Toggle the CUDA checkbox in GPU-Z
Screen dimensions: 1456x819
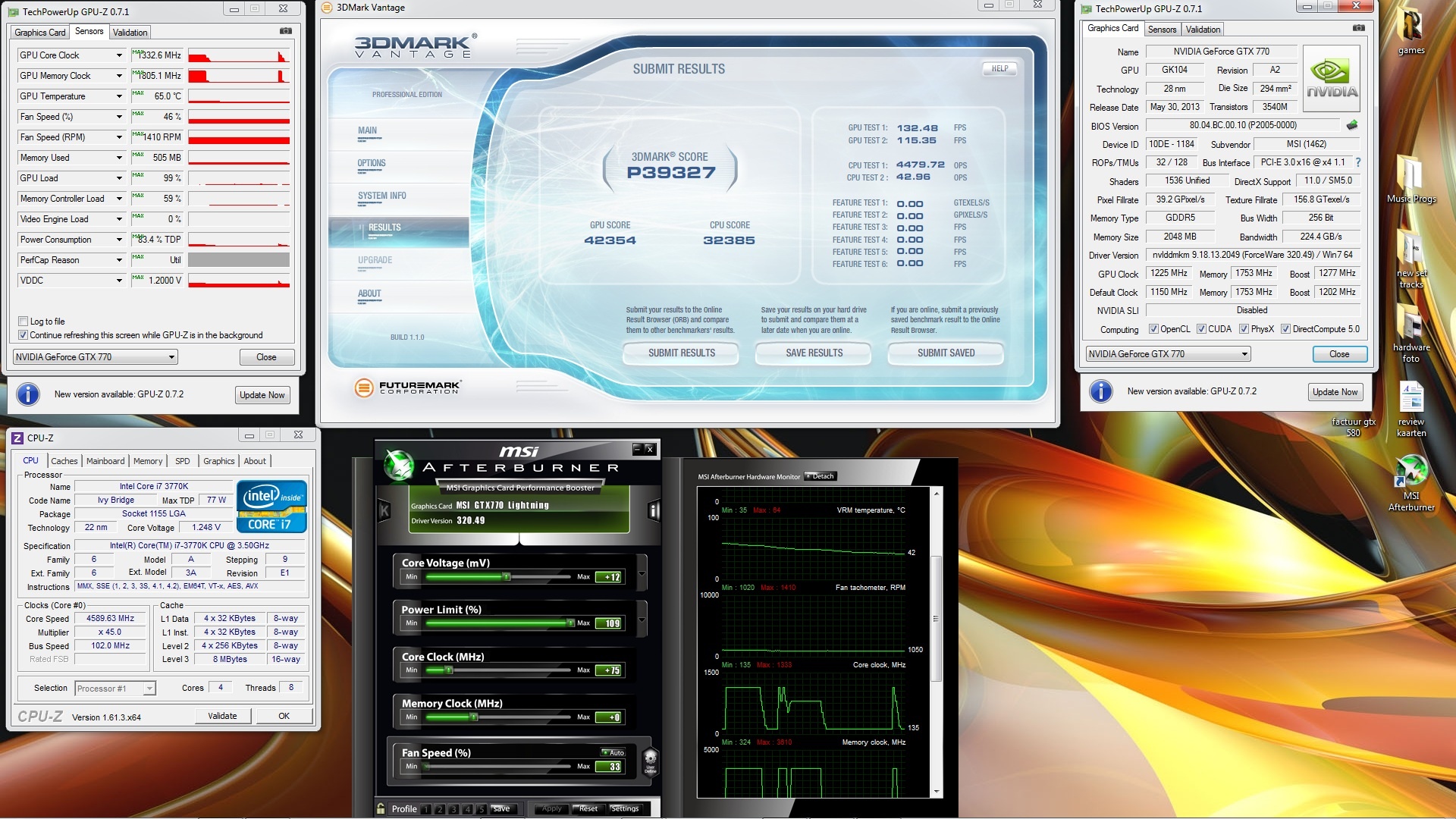pyautogui.click(x=1201, y=329)
